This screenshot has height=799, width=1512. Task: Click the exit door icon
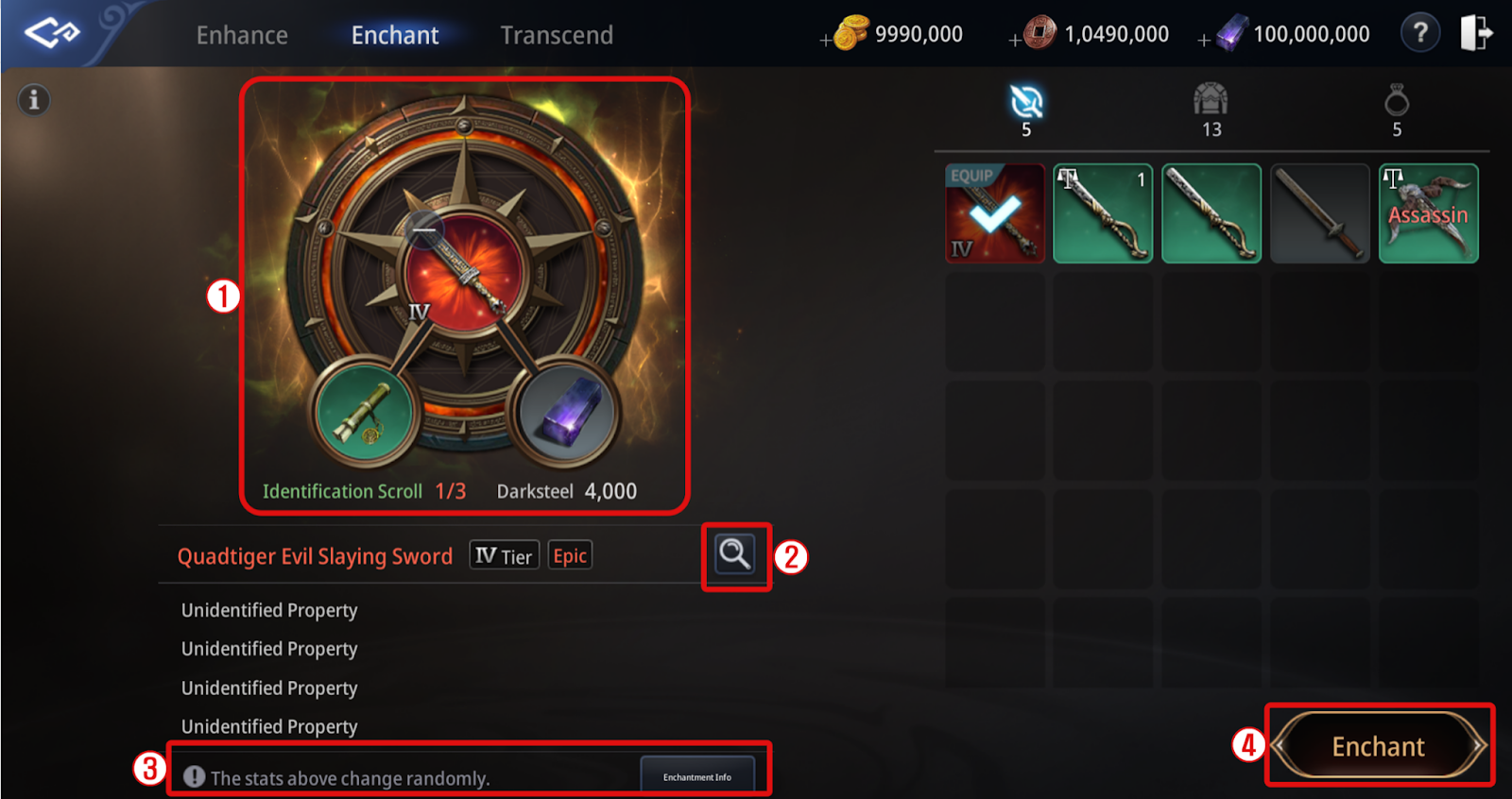tap(1476, 34)
